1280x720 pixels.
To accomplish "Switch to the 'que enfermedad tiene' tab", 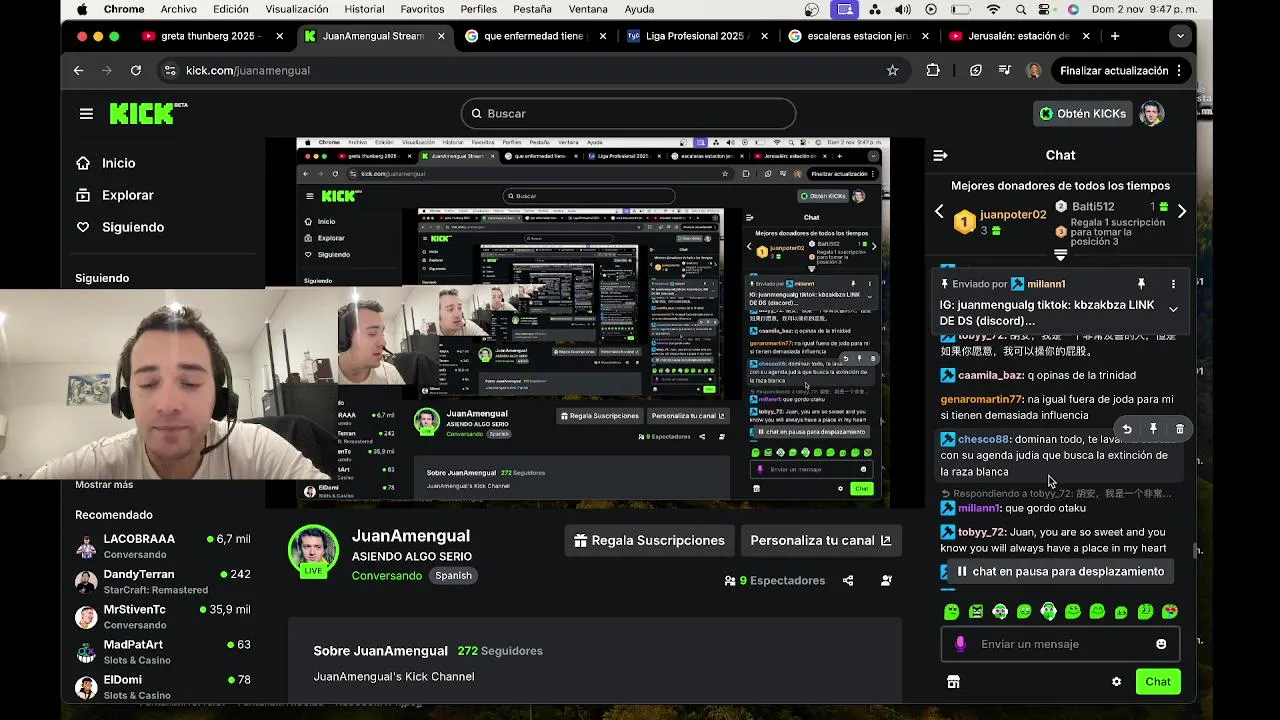I will 534,36.
